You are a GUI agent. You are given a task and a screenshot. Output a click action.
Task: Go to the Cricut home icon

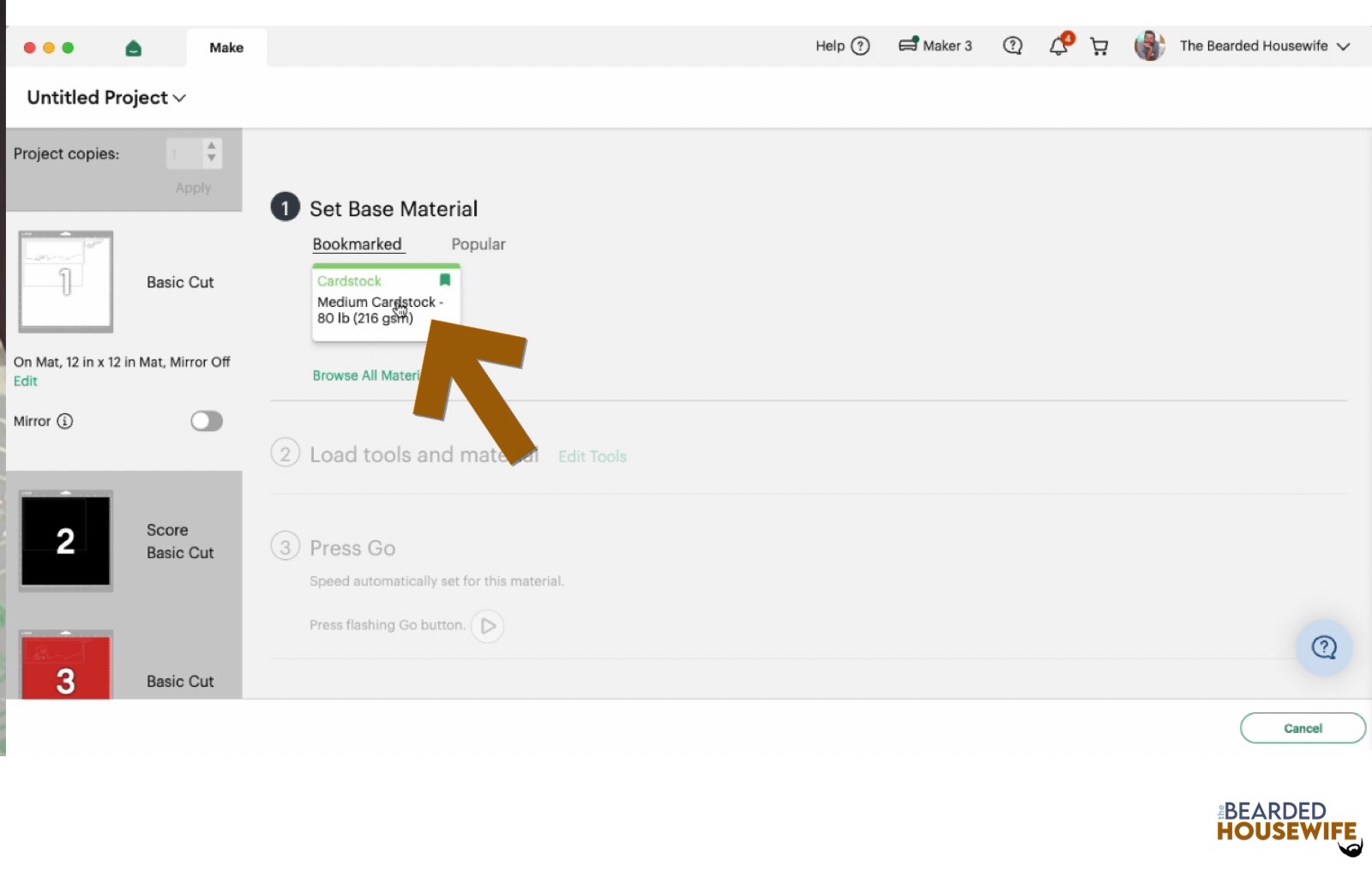[133, 48]
